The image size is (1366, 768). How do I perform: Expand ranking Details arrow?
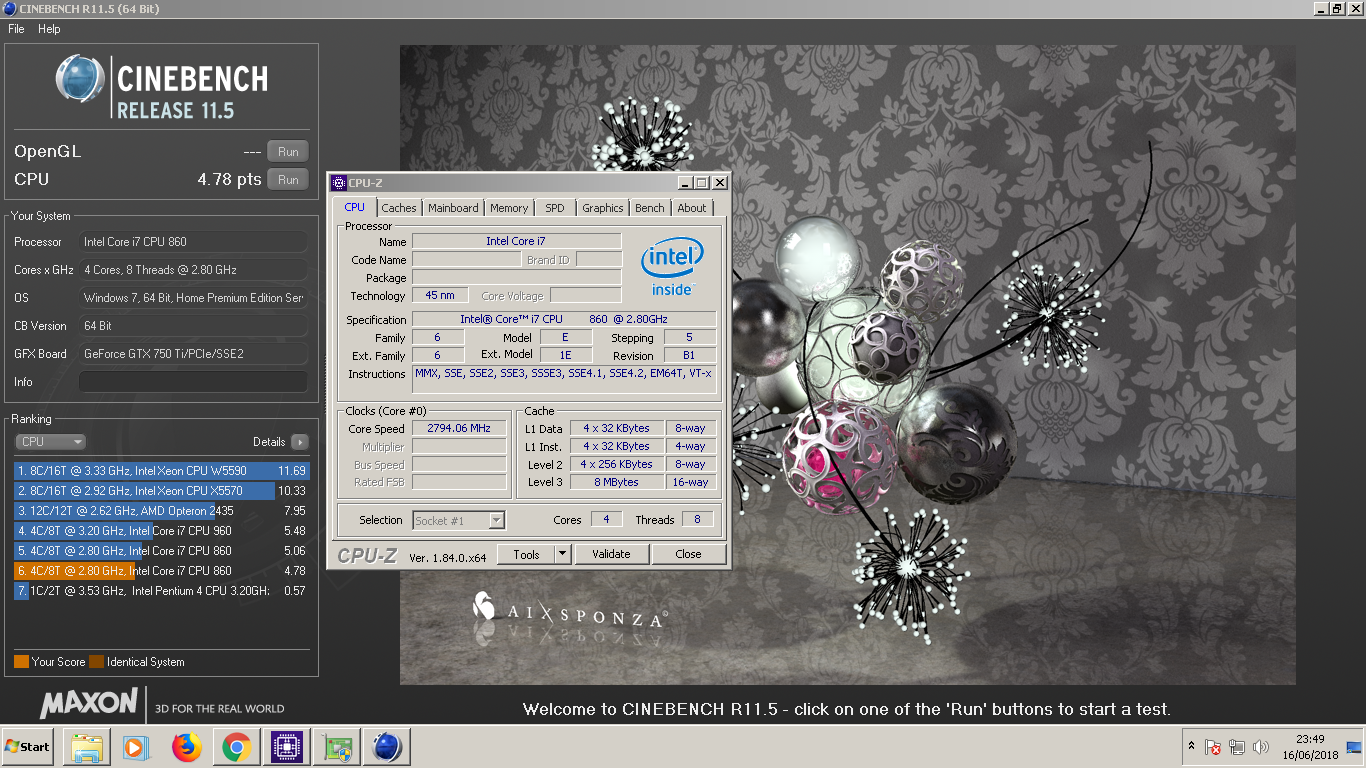pos(300,442)
